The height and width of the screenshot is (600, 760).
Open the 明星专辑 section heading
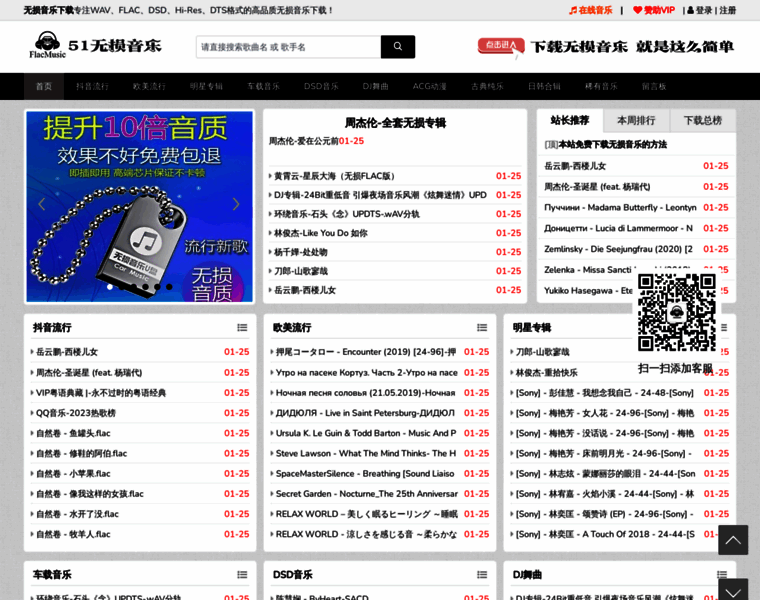(532, 328)
